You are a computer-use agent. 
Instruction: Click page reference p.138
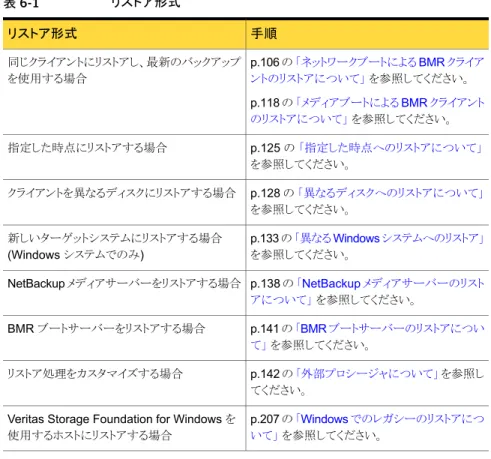[265, 284]
